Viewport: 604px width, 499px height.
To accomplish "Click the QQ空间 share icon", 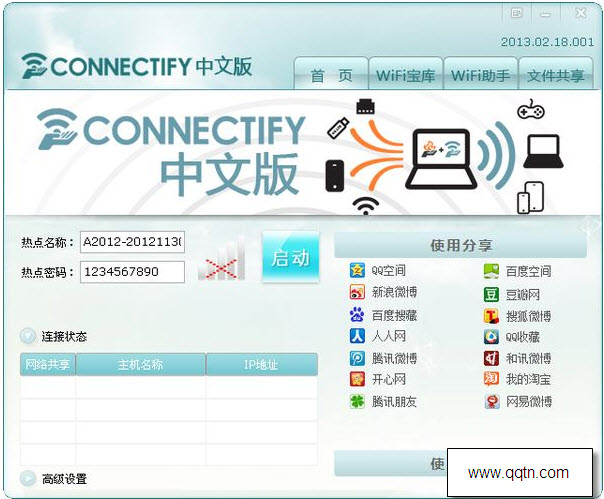I will [357, 271].
